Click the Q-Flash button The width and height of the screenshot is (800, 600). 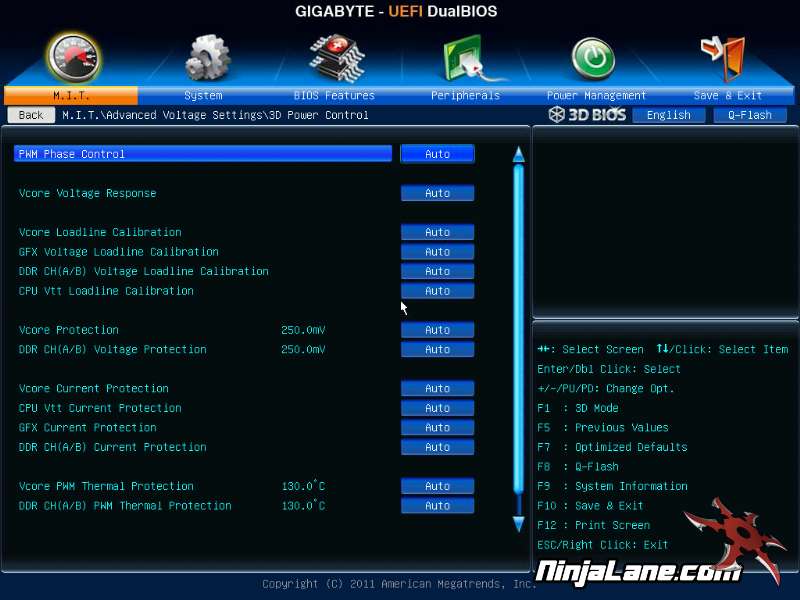[749, 115]
